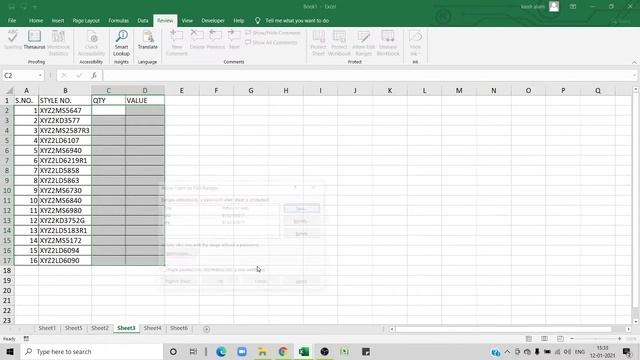This screenshot has width=640, height=360.
Task: Switch to the Home tab
Action: pos(36,20)
